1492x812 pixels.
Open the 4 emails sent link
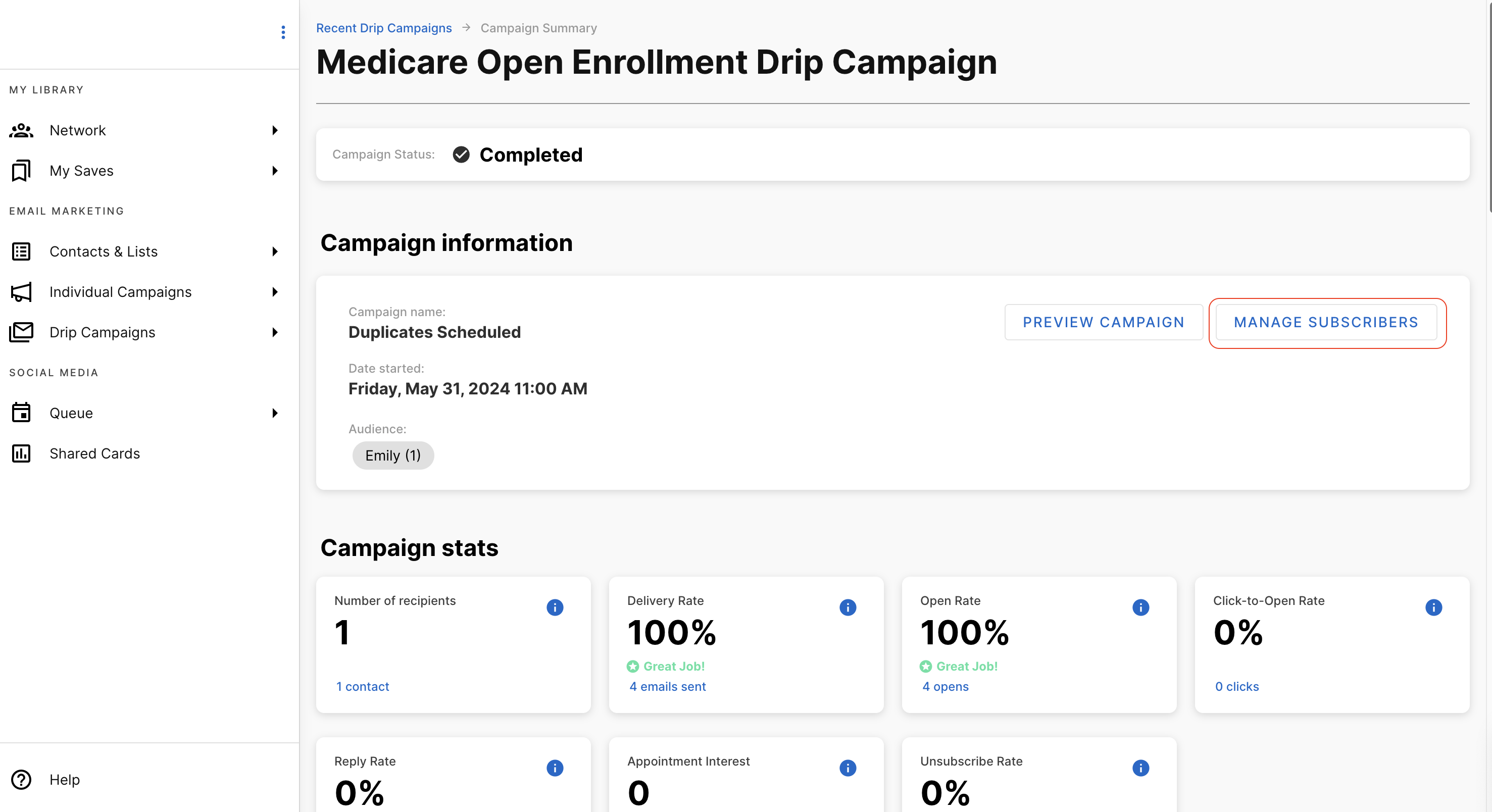point(667,686)
